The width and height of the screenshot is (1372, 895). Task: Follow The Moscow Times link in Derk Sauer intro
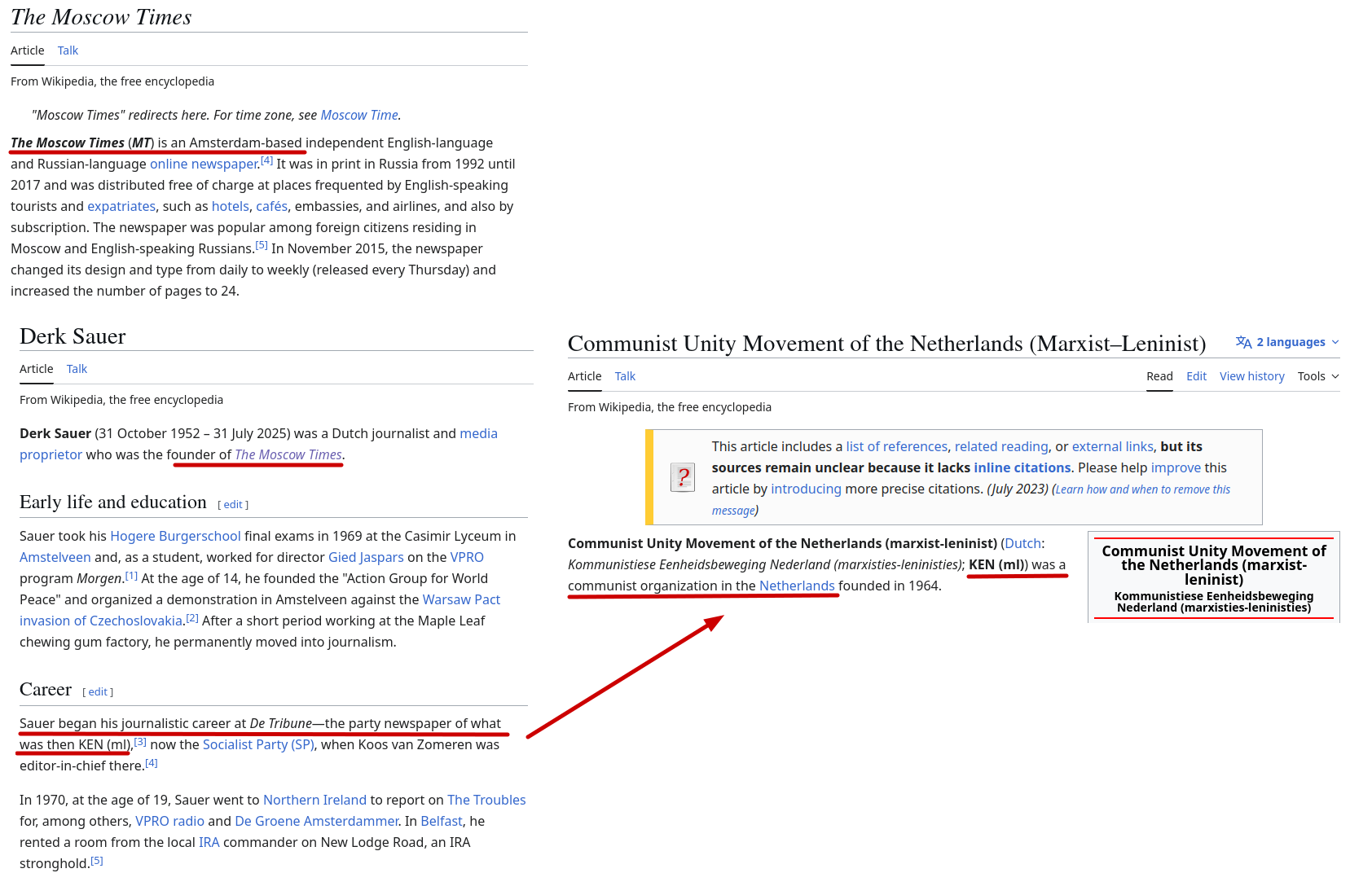(x=288, y=454)
